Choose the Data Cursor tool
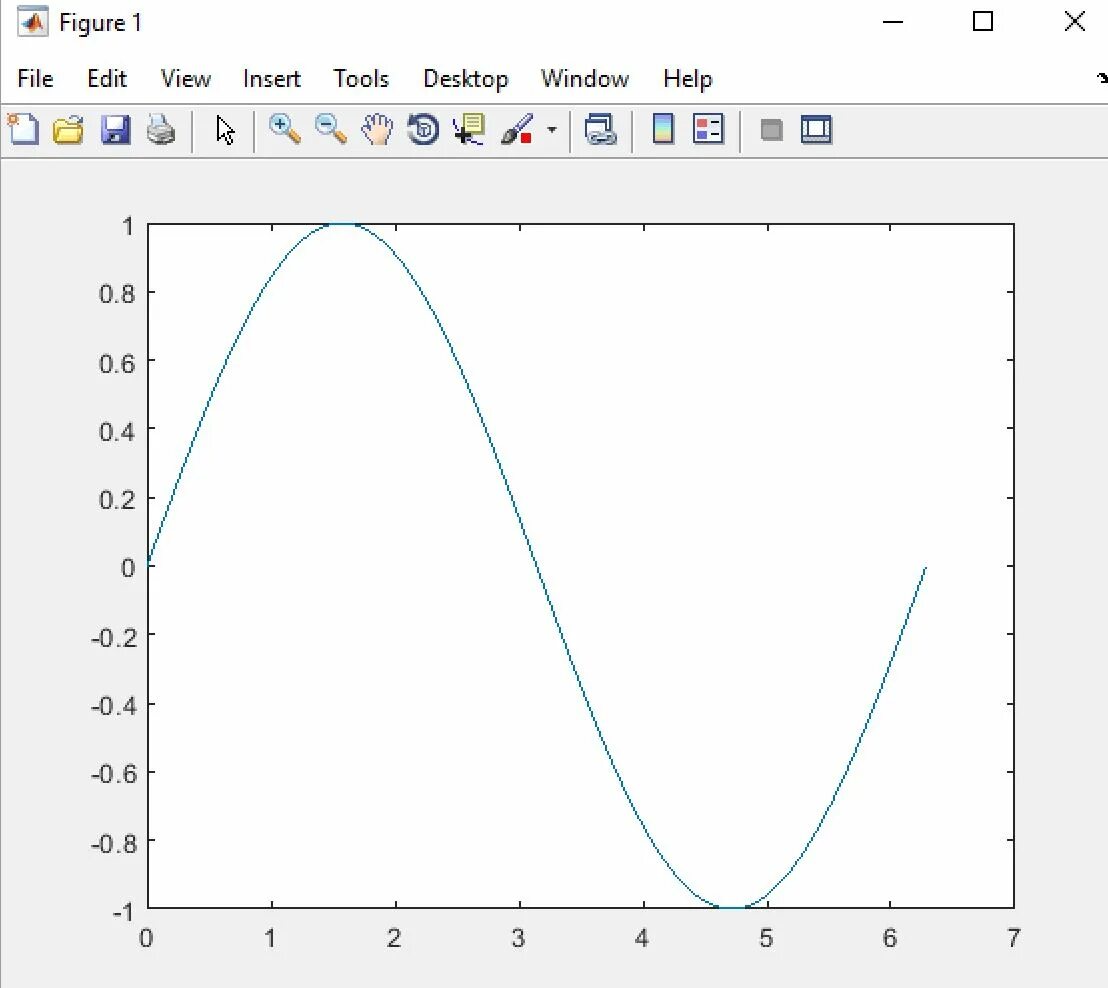This screenshot has width=1108, height=988. 468,130
